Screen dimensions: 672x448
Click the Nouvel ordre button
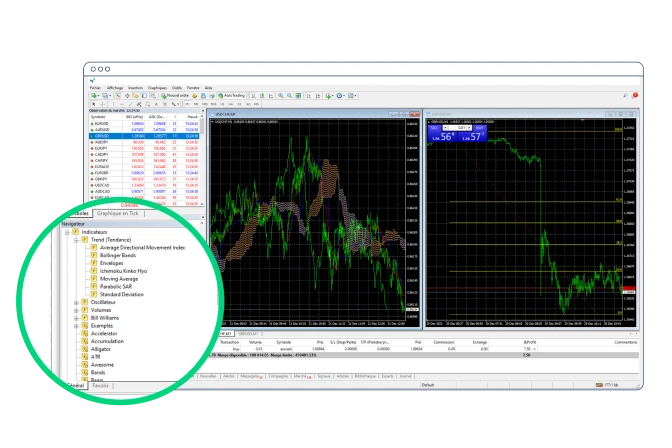tap(175, 96)
